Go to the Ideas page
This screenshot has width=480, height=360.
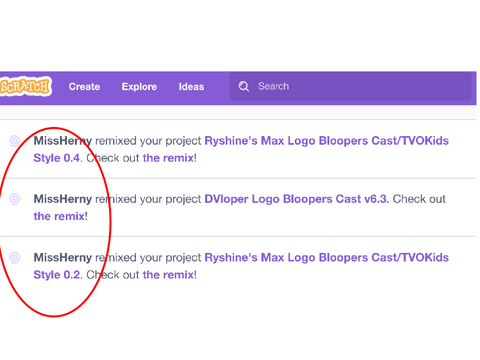[x=191, y=87]
